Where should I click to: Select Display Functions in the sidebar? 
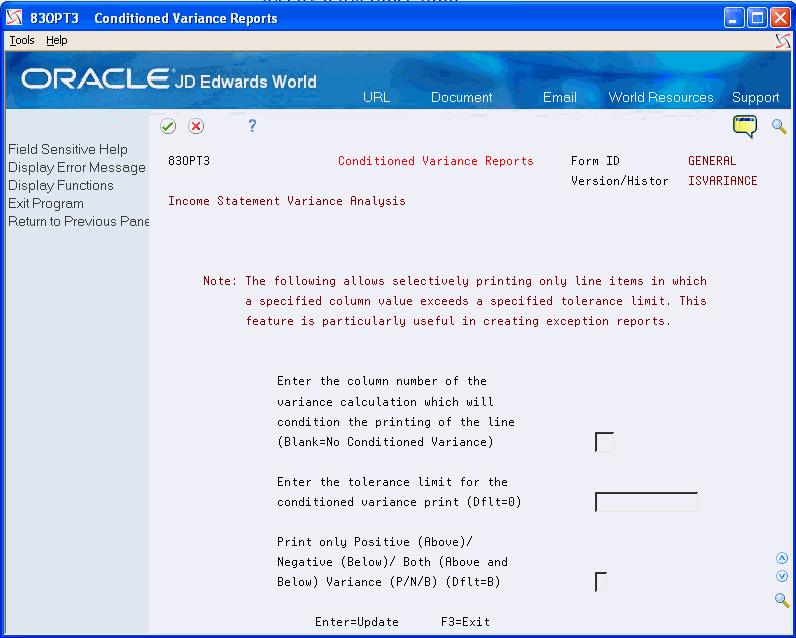61,185
